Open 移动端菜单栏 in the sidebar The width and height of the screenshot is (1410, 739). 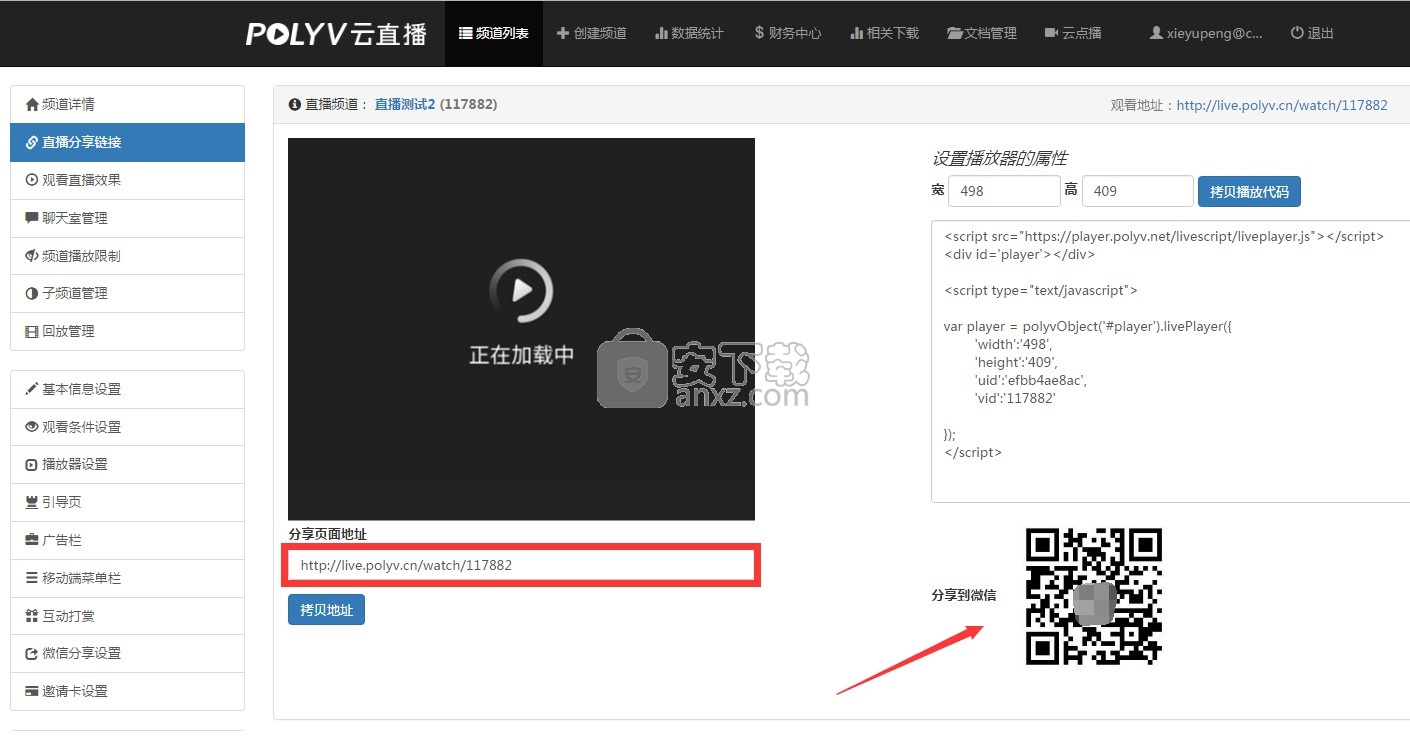click(127, 578)
